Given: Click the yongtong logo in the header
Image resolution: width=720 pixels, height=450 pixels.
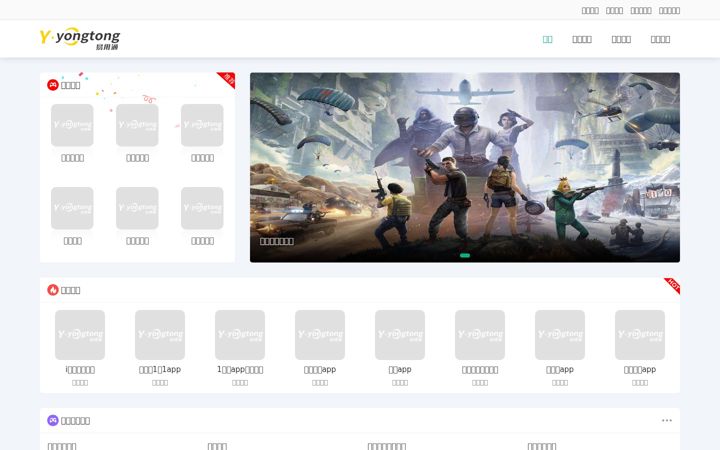Looking at the screenshot, I should tap(80, 38).
